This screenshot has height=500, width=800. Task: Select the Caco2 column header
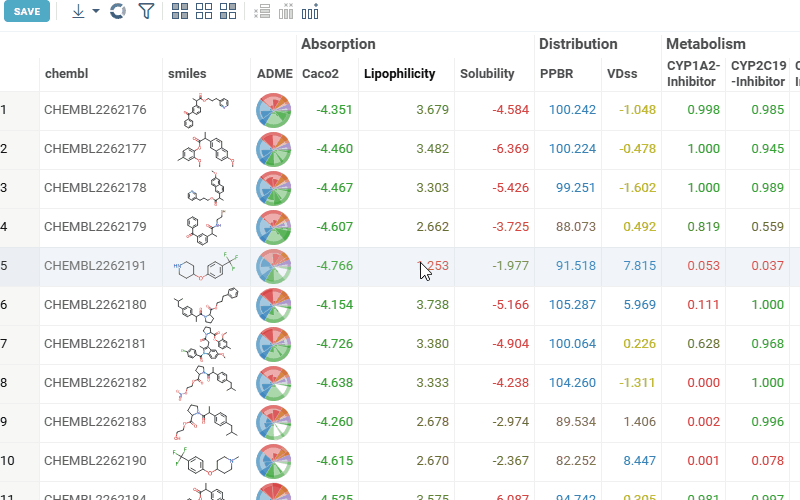(320, 74)
